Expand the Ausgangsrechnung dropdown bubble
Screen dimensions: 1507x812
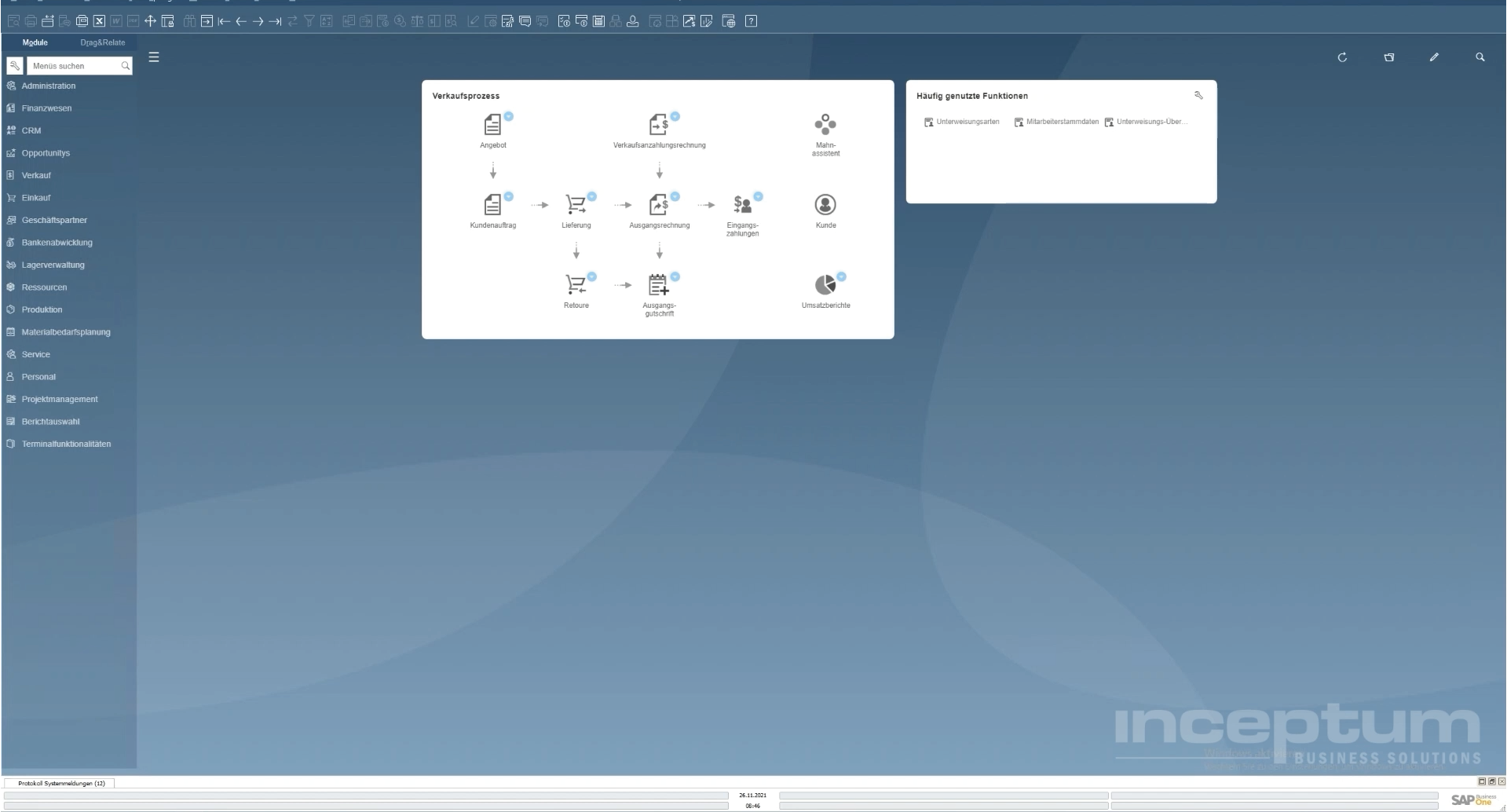(675, 196)
